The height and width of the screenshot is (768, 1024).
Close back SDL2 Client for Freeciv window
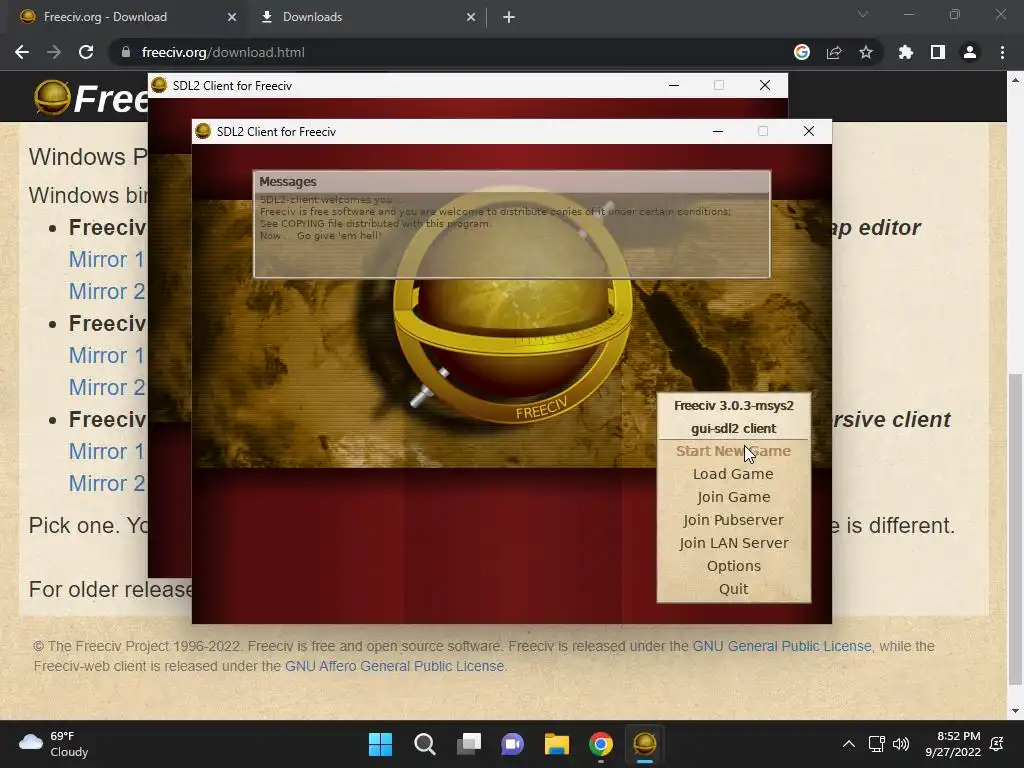tap(765, 86)
